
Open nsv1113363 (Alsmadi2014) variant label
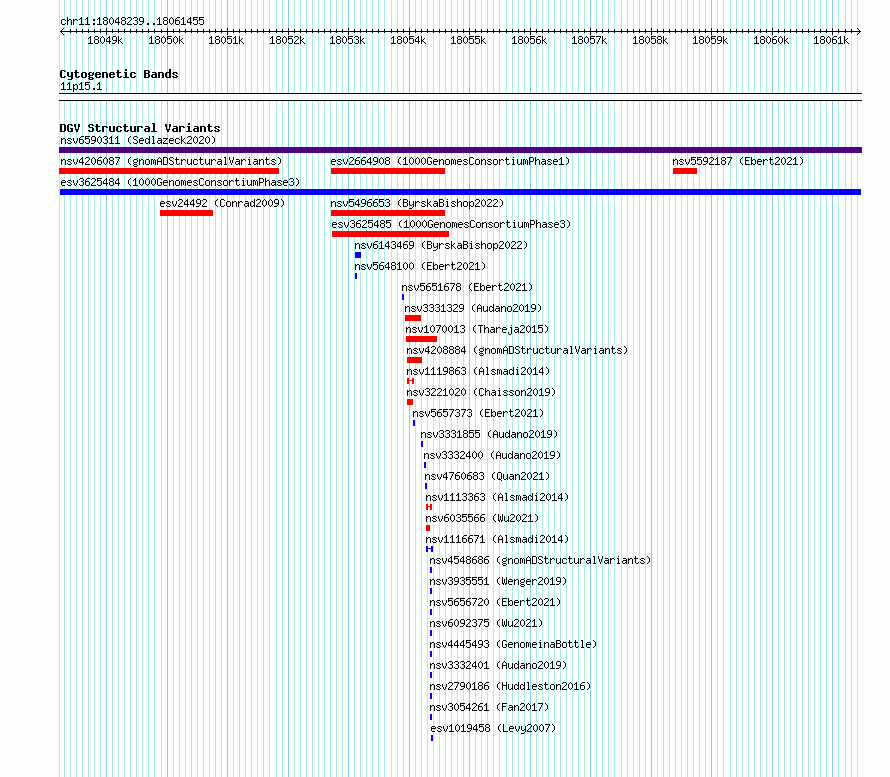[x=497, y=497]
